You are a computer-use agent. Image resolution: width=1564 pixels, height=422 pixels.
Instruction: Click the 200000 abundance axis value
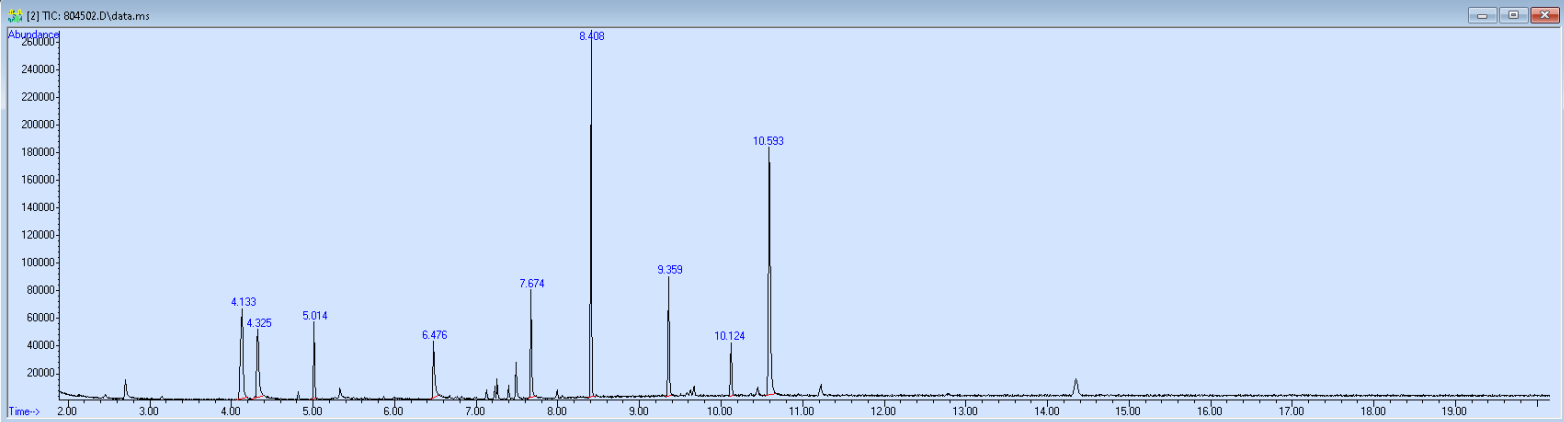[39, 125]
